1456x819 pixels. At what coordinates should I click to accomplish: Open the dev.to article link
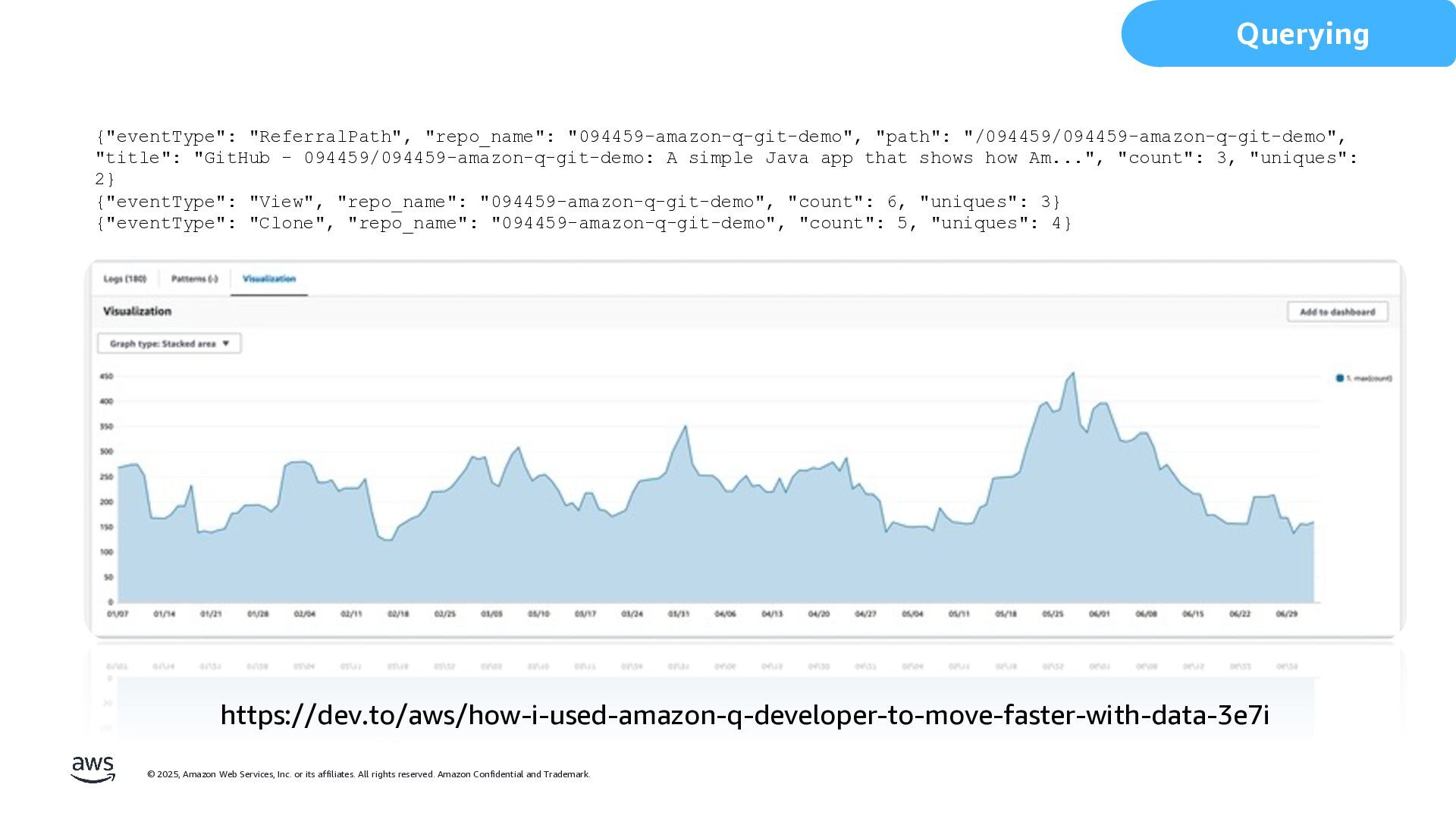(x=744, y=715)
